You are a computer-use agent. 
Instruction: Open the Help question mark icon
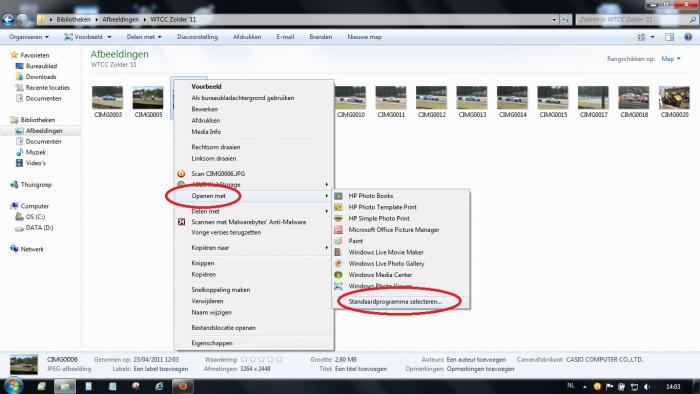[x=688, y=37]
